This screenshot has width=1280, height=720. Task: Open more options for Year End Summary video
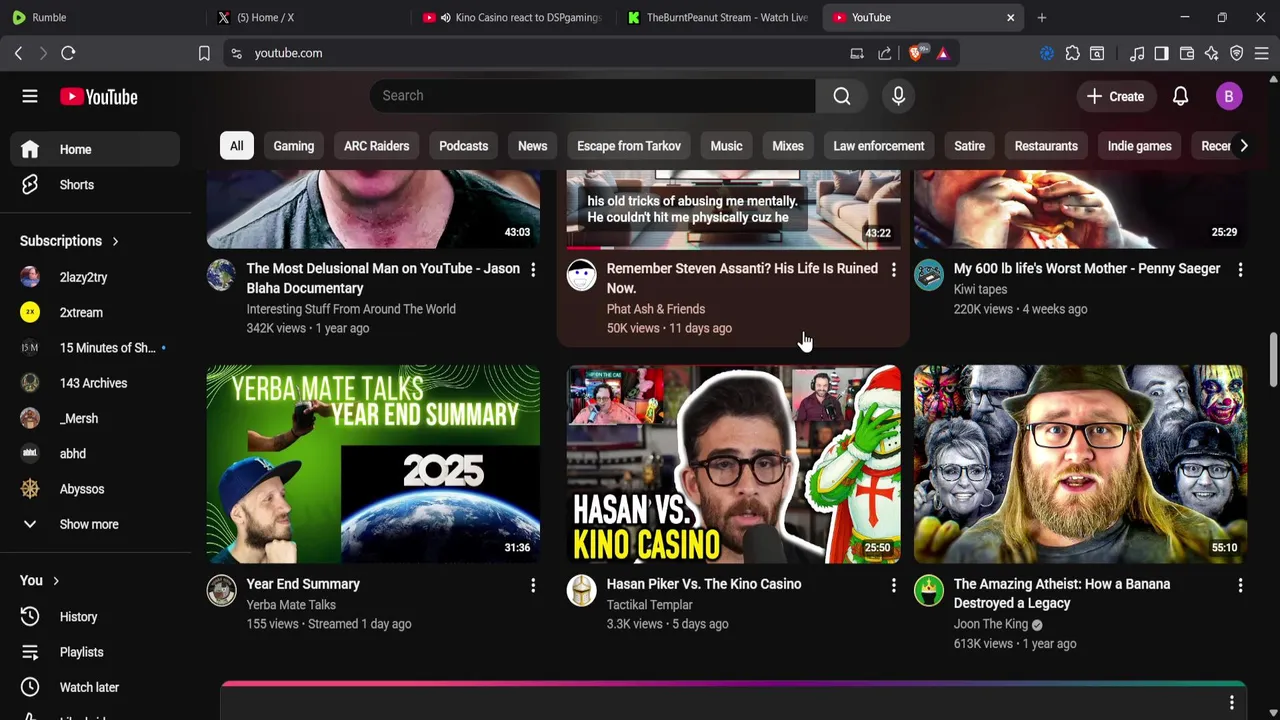point(533,585)
